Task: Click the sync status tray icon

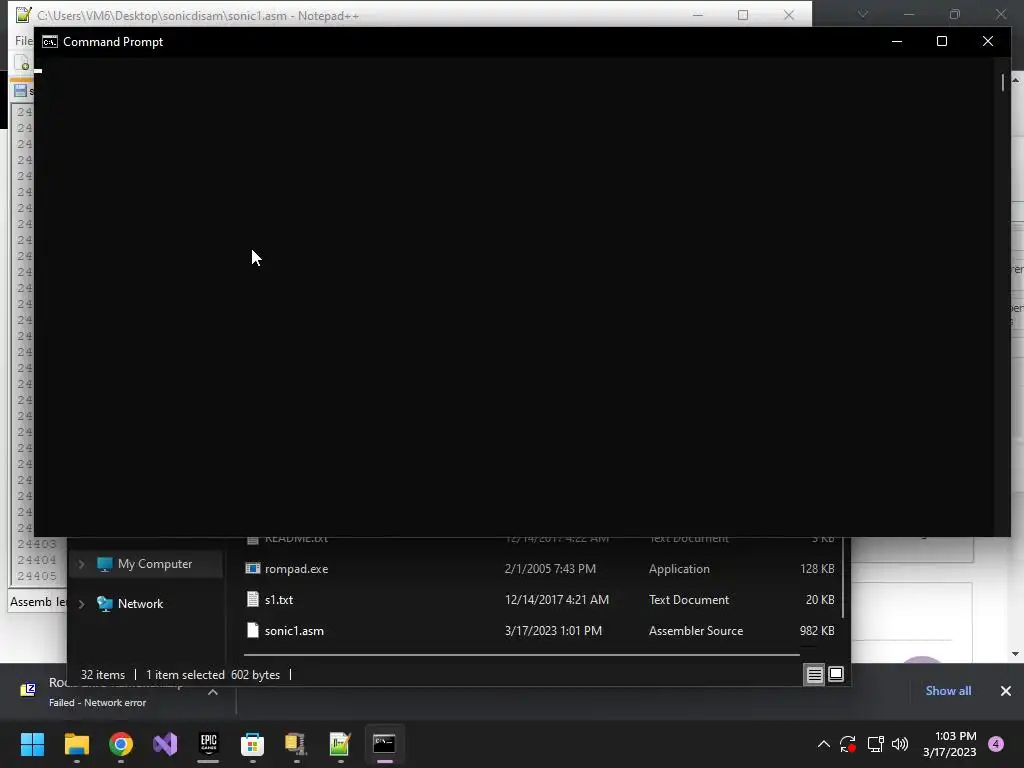Action: point(848,743)
